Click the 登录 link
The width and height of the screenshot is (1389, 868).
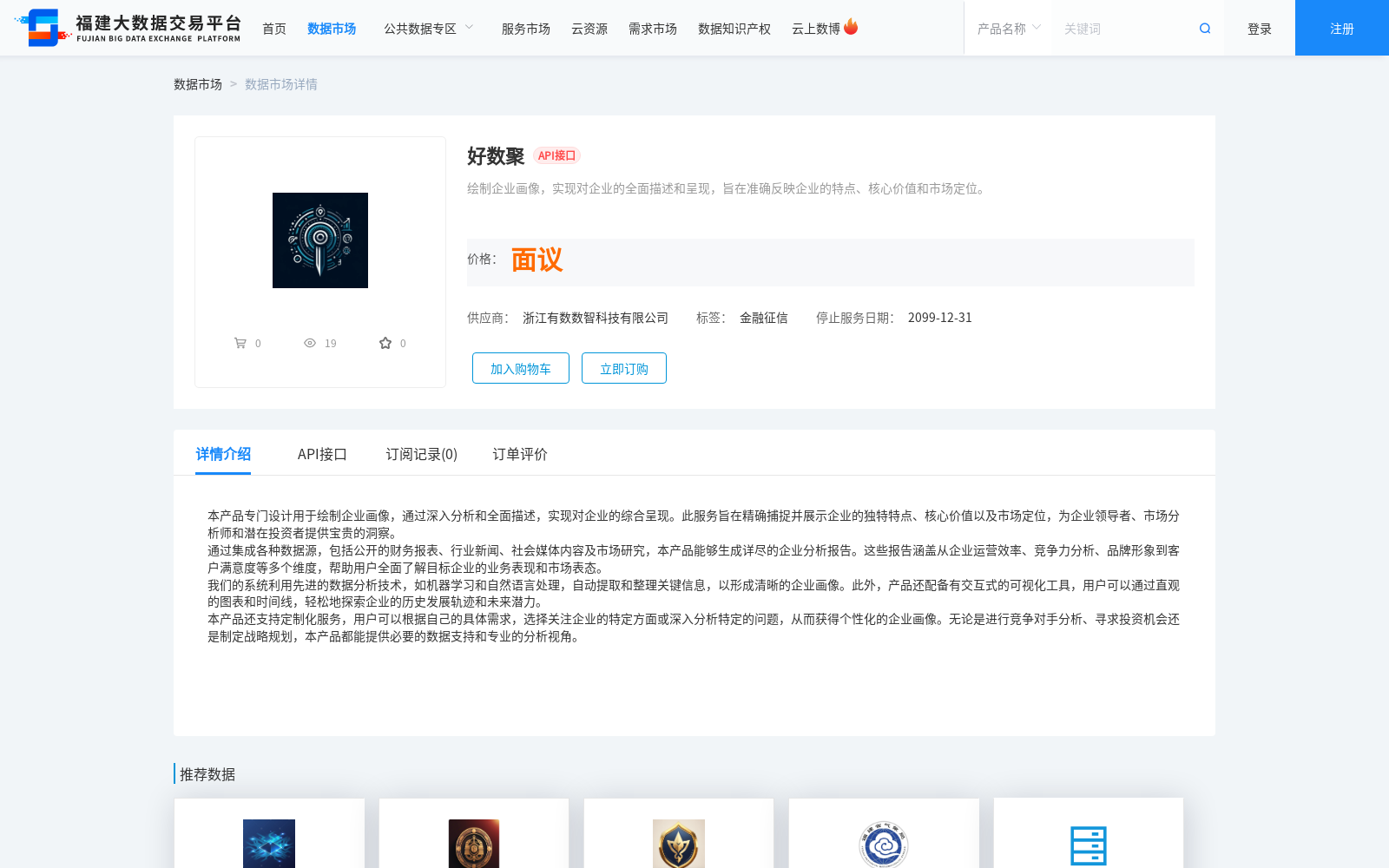point(1260,29)
